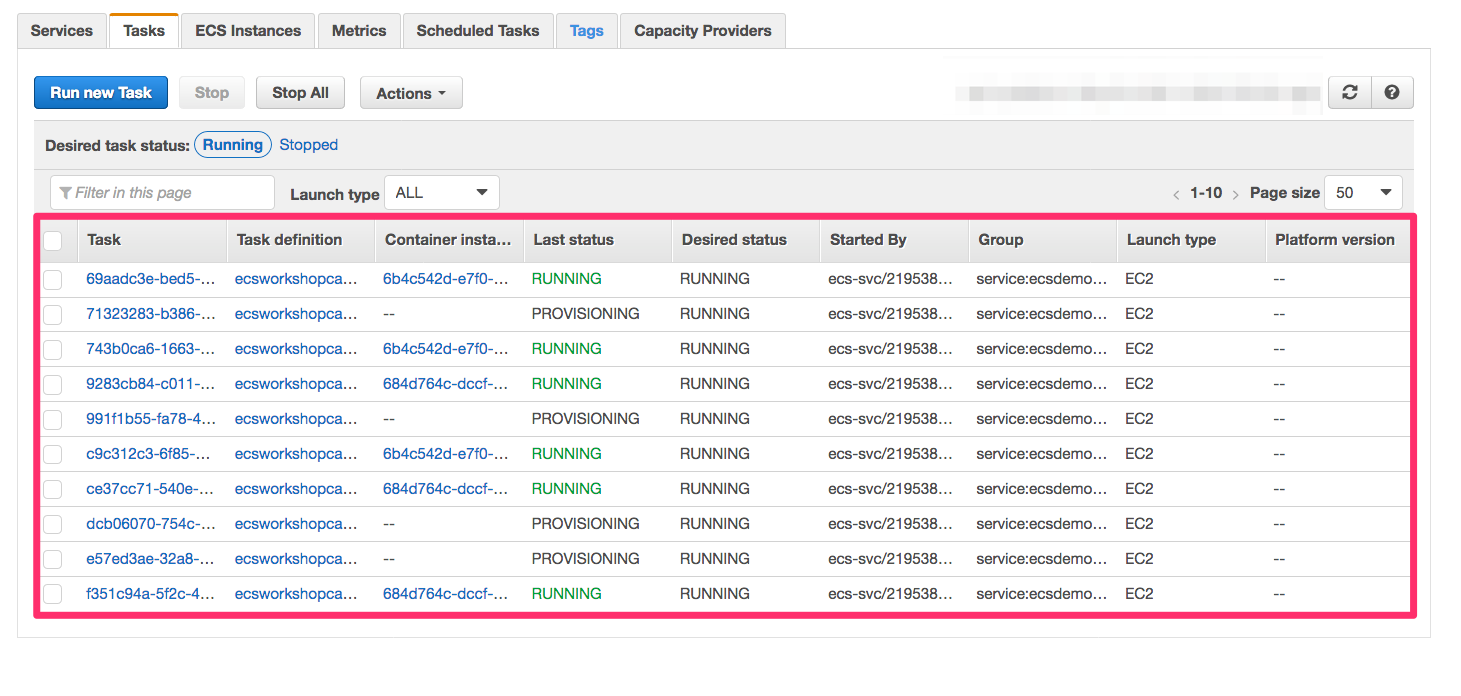
Task: Tick the select-all checkbox in header
Action: point(53,240)
